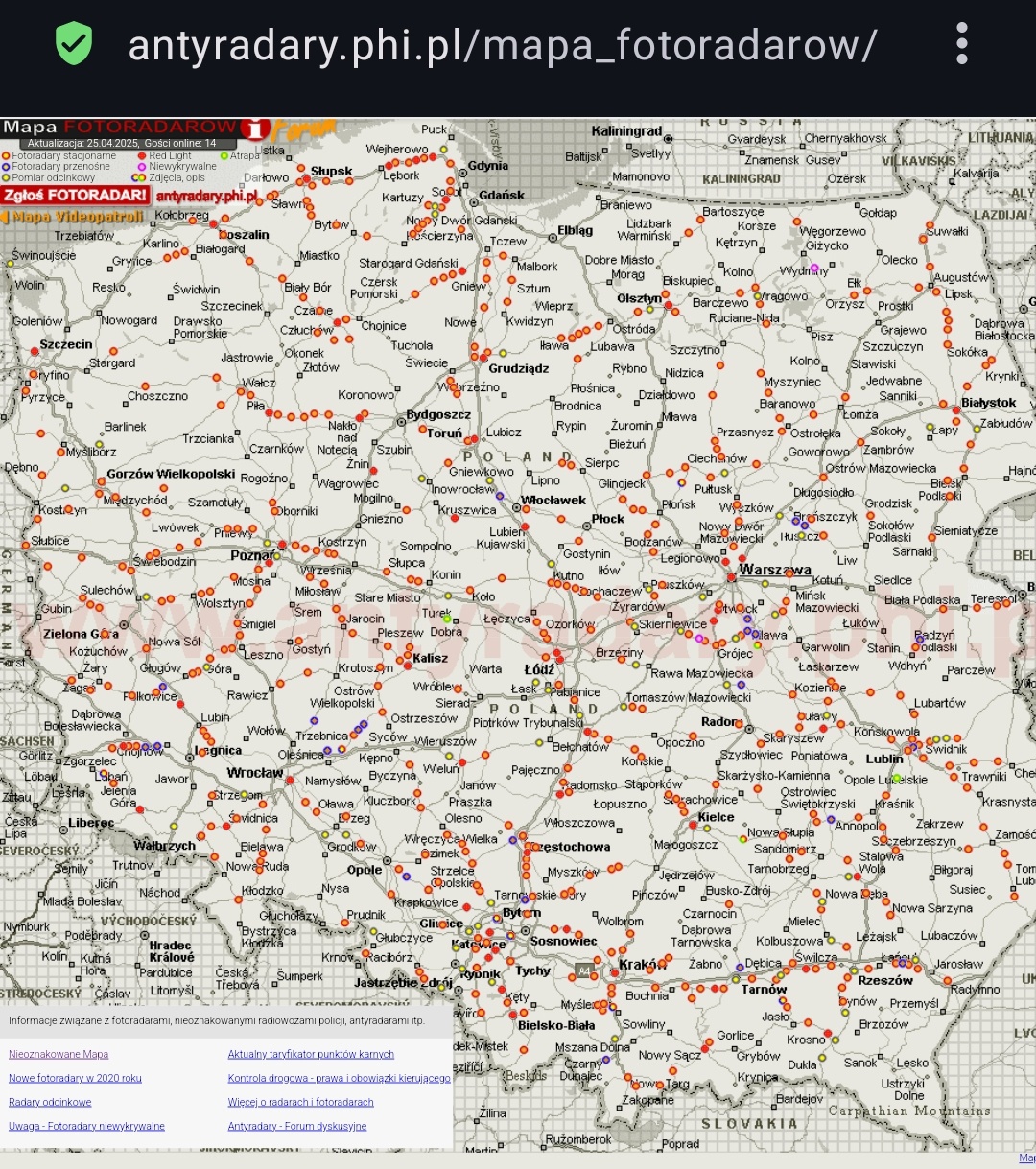Click the Red Light dot in the legend
The image size is (1036, 1169).
click(142, 155)
